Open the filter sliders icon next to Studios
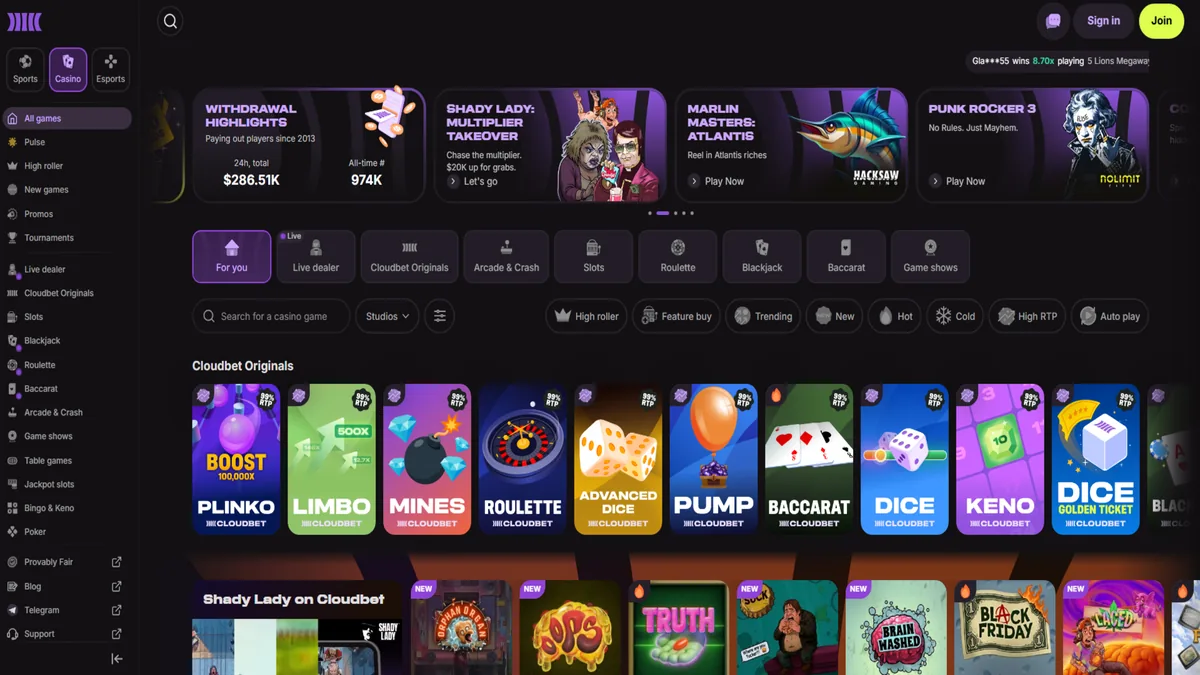Screen dimensions: 1200x675 pos(439,316)
